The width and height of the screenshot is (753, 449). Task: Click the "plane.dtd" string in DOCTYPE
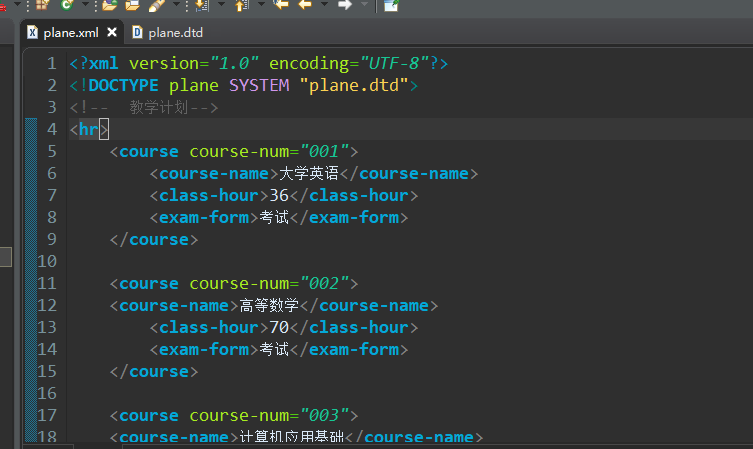(x=354, y=85)
